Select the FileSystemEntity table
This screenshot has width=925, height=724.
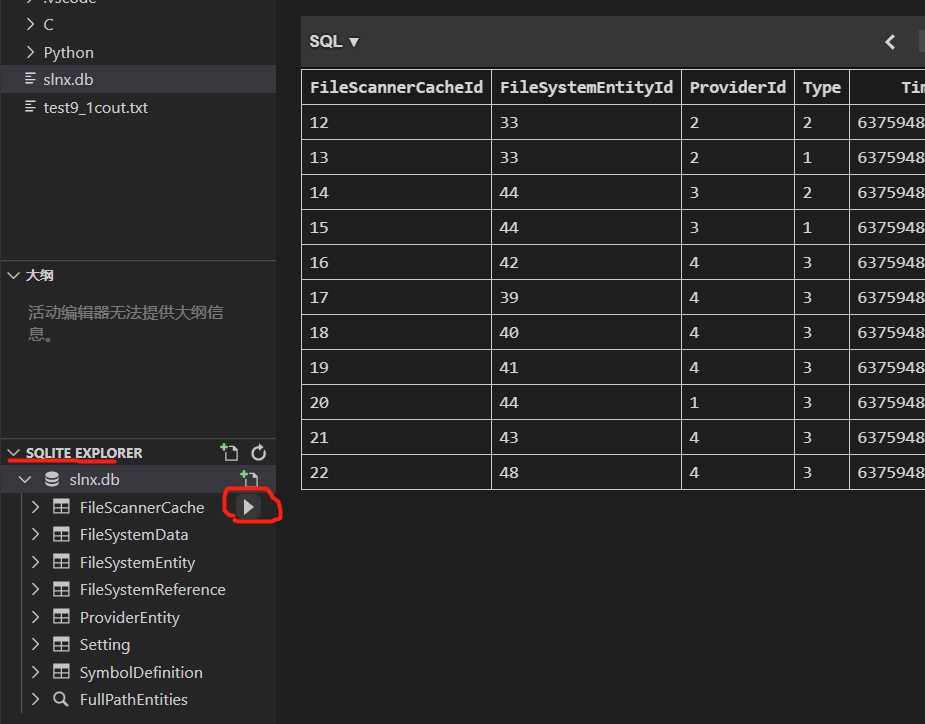(x=137, y=562)
